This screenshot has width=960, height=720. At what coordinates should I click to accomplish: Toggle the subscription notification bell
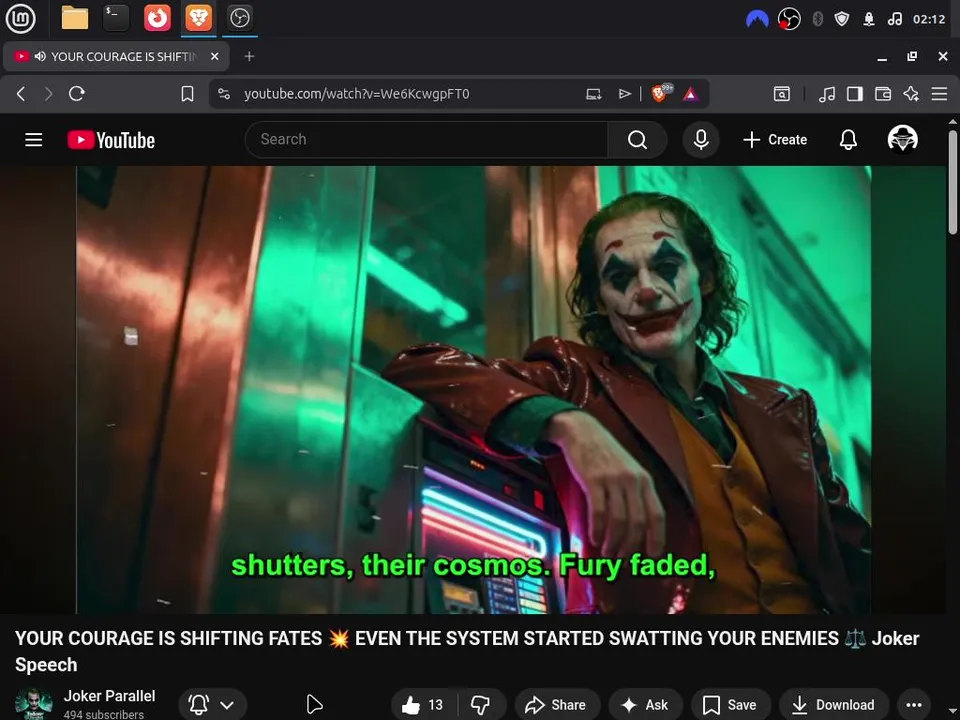198,705
